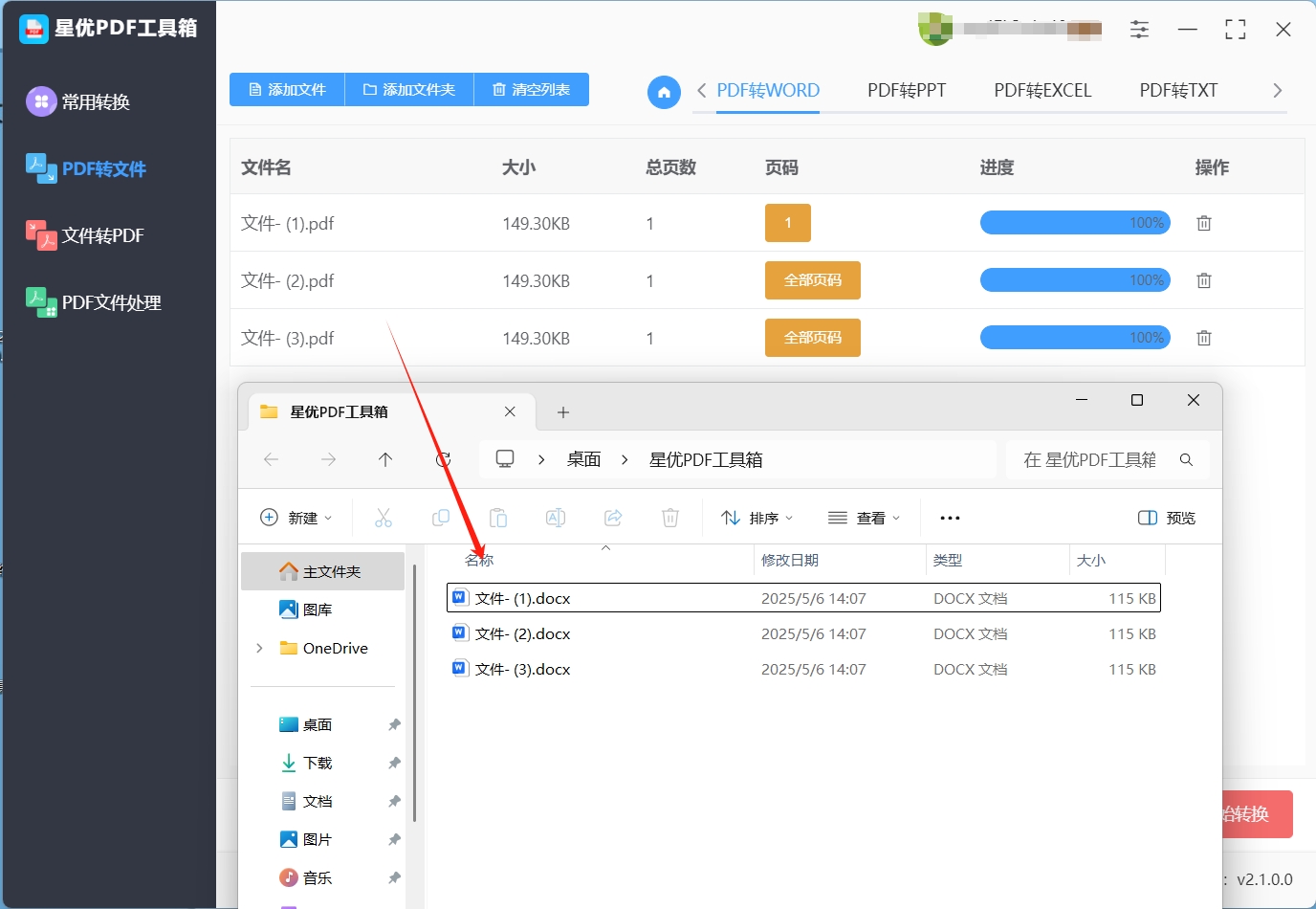1316x909 pixels.
Task: Click progress bar of 文件- (1).pdf
Action: click(1075, 223)
